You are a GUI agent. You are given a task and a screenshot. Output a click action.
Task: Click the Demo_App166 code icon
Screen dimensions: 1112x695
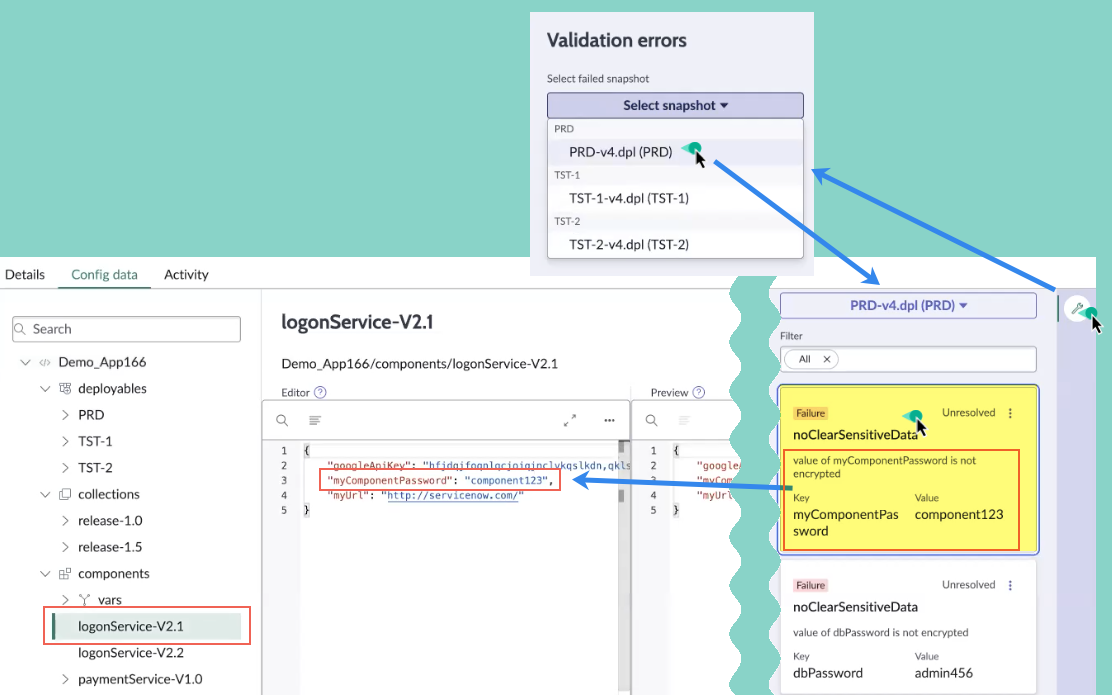click(x=45, y=362)
